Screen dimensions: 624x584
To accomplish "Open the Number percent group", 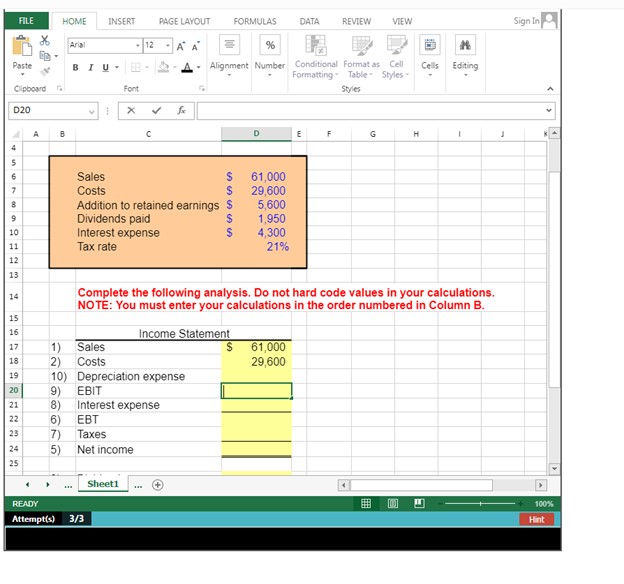I will tap(270, 55).
